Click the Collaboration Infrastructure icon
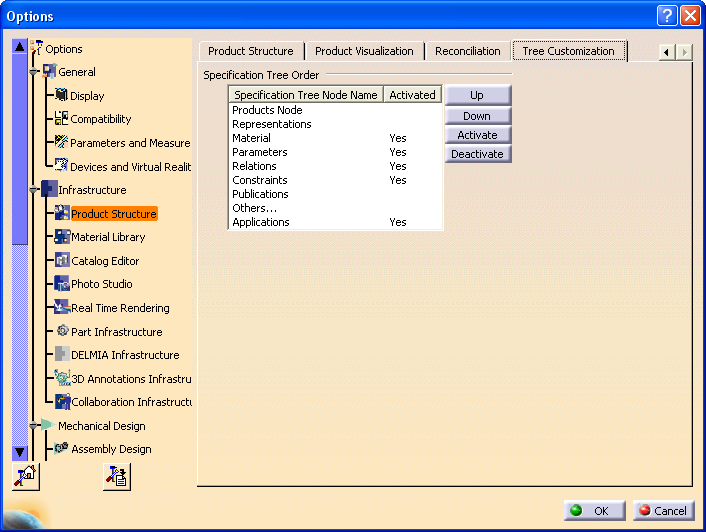The height and width of the screenshot is (532, 706). pos(62,401)
